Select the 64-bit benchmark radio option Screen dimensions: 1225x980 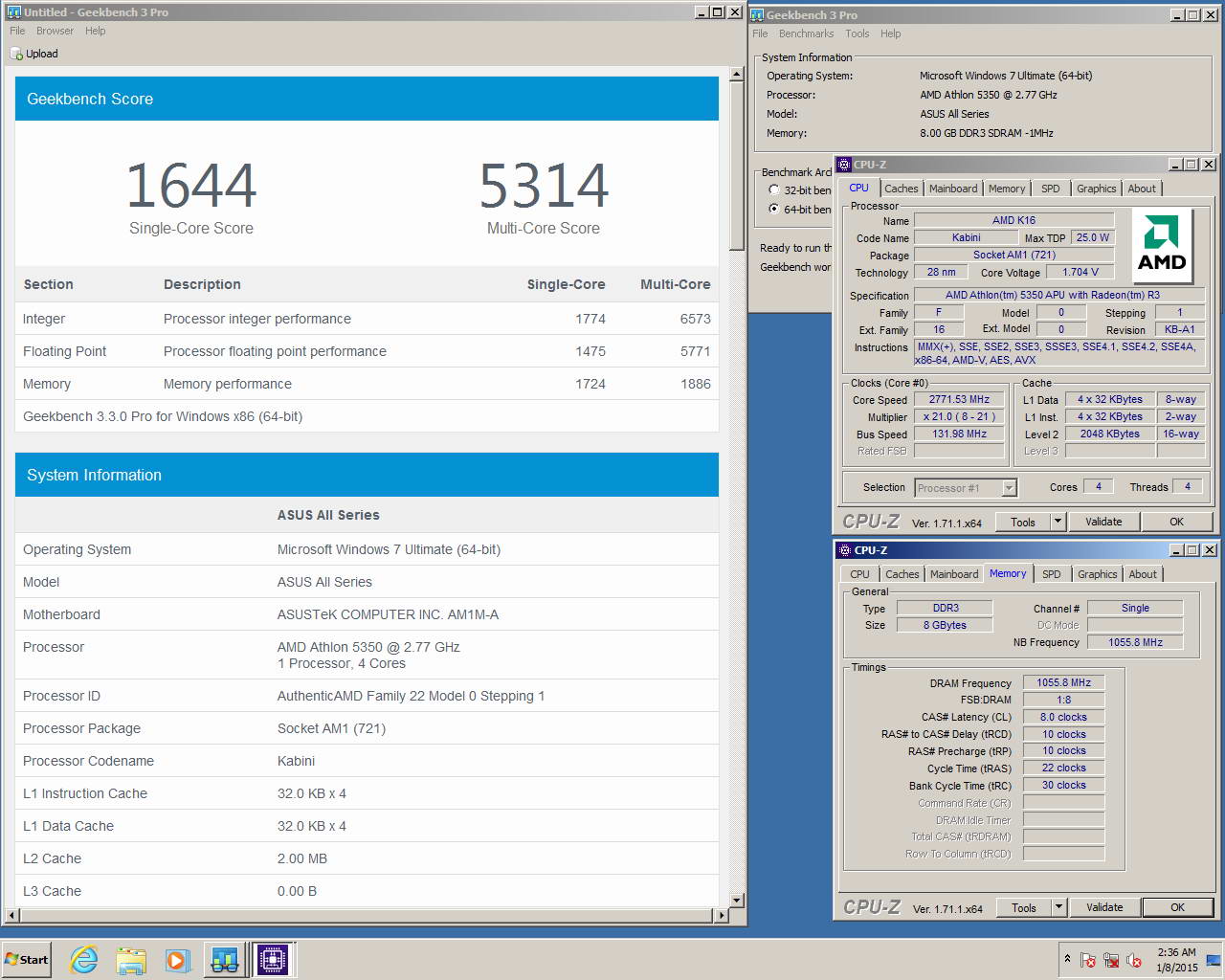pos(774,209)
